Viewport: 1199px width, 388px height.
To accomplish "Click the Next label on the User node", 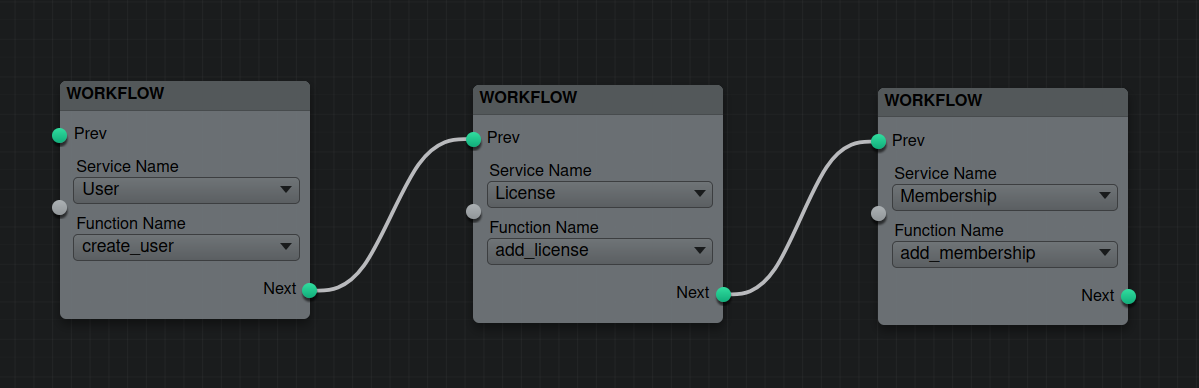I will [x=280, y=289].
